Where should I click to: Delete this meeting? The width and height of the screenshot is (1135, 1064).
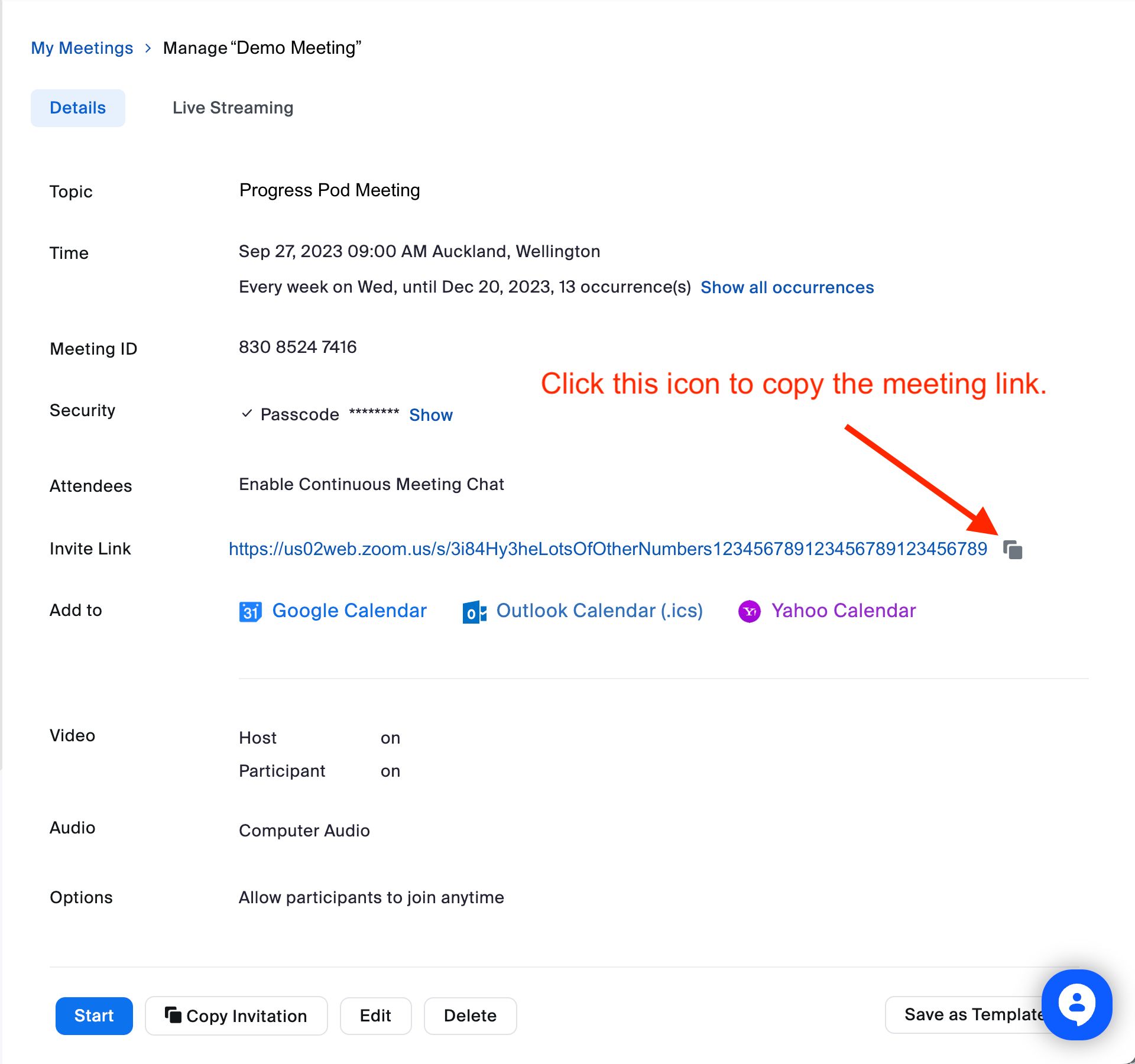point(470,1016)
